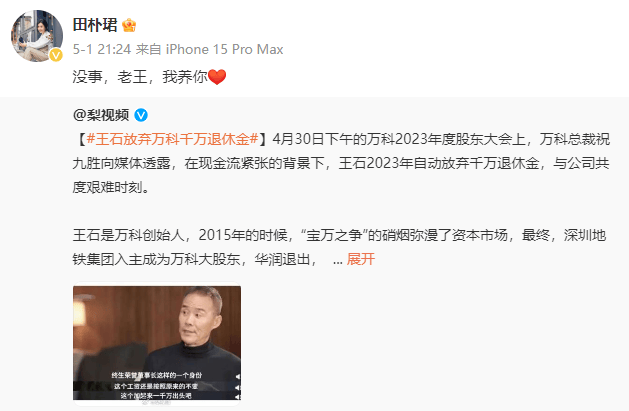Click the red heart emoji

(x=217, y=77)
